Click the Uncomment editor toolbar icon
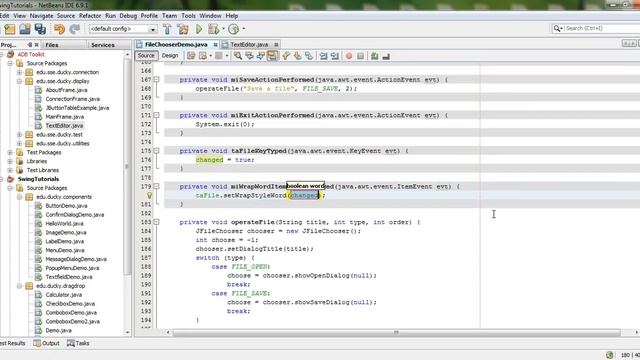 (x=386, y=56)
